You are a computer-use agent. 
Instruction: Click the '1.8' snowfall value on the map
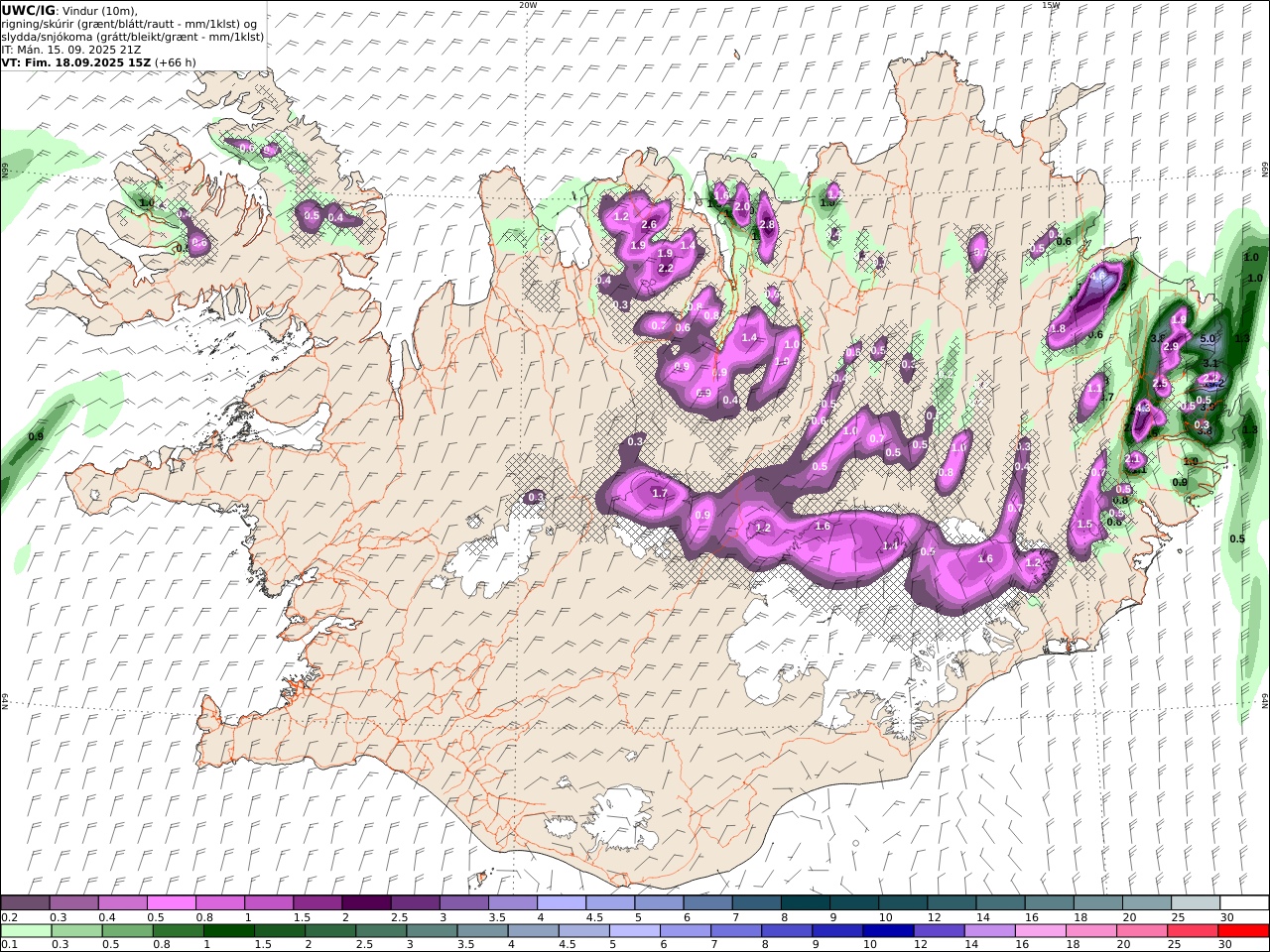tap(1058, 329)
